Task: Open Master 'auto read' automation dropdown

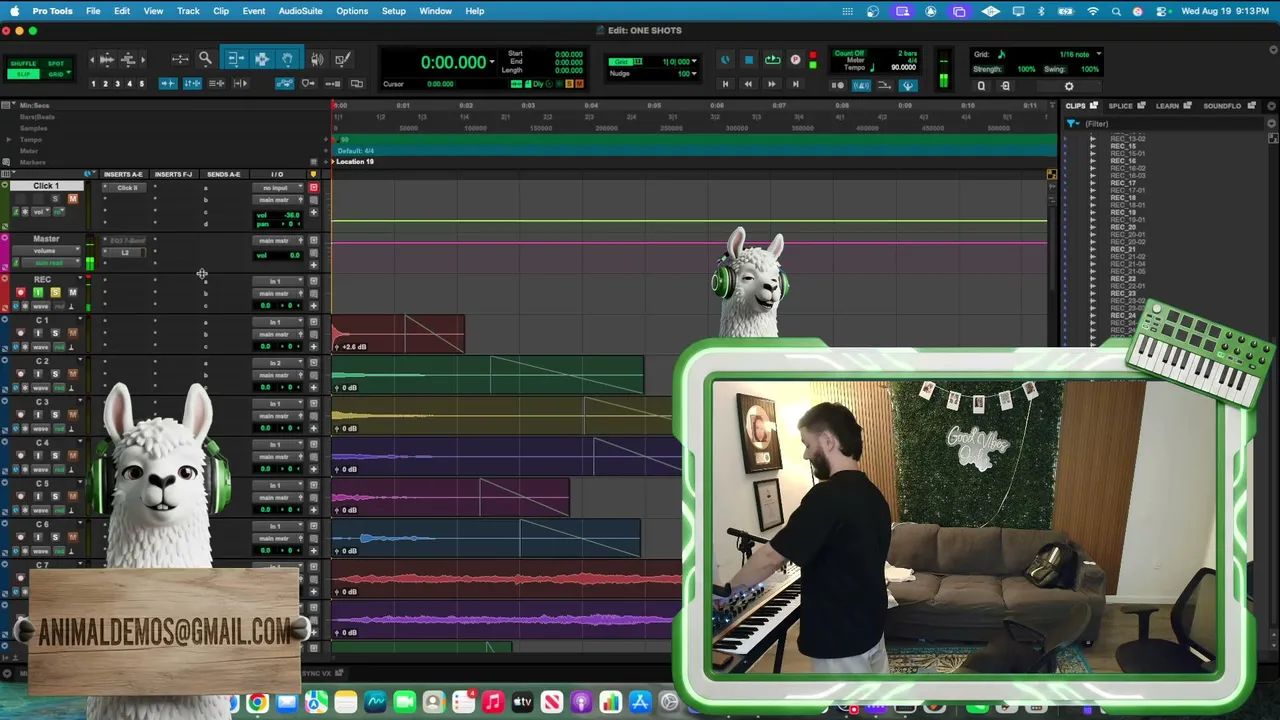Action: pos(49,263)
